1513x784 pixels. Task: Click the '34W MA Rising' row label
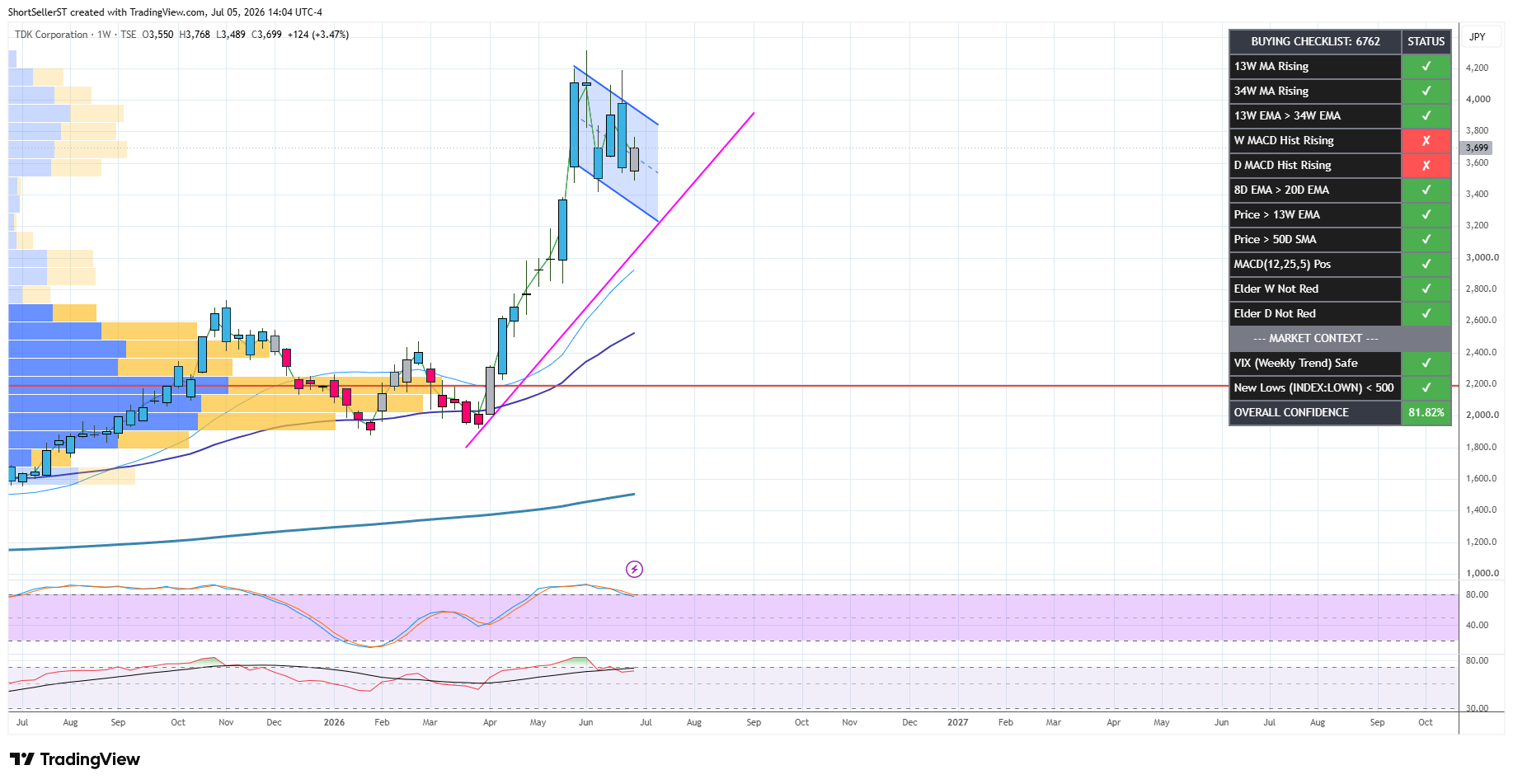tap(1271, 91)
